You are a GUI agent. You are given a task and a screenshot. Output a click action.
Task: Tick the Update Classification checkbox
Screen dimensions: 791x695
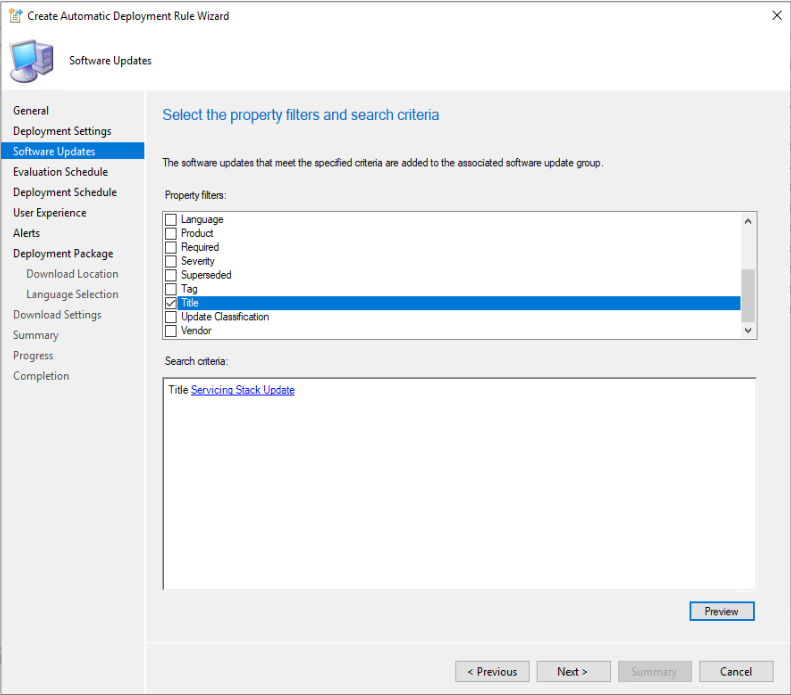click(x=171, y=317)
